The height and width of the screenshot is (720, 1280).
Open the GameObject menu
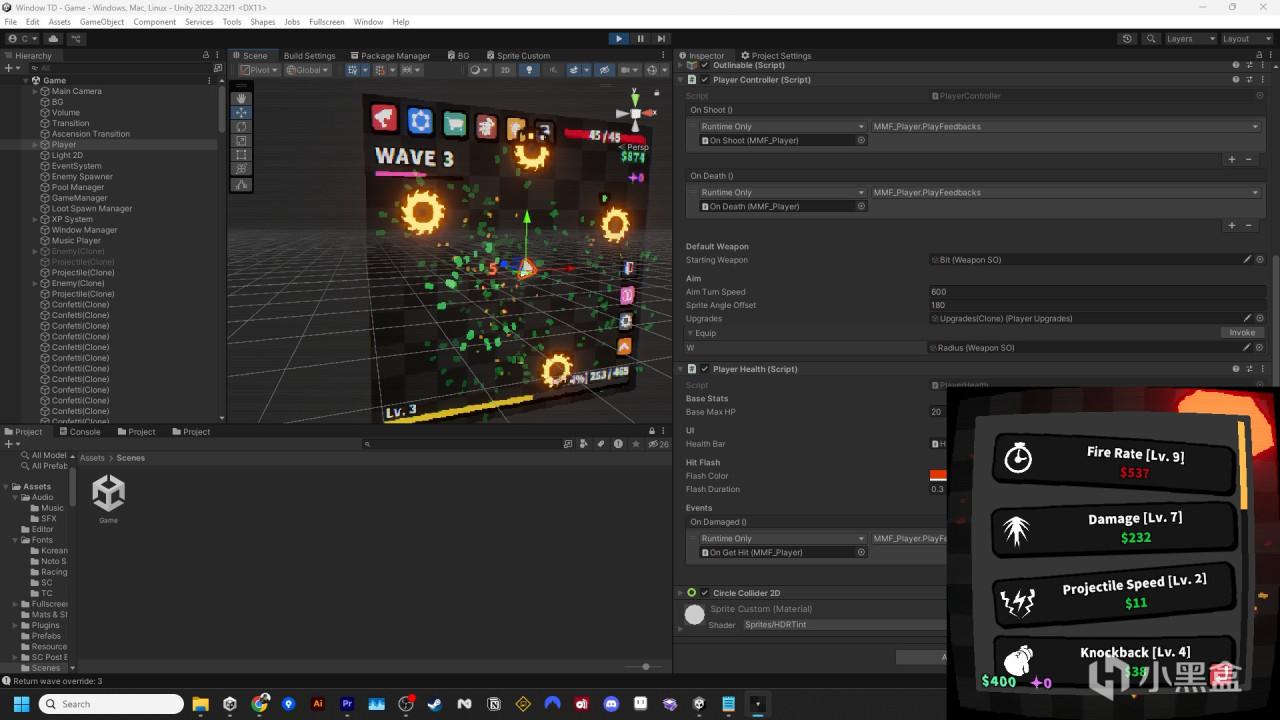pyautogui.click(x=101, y=22)
